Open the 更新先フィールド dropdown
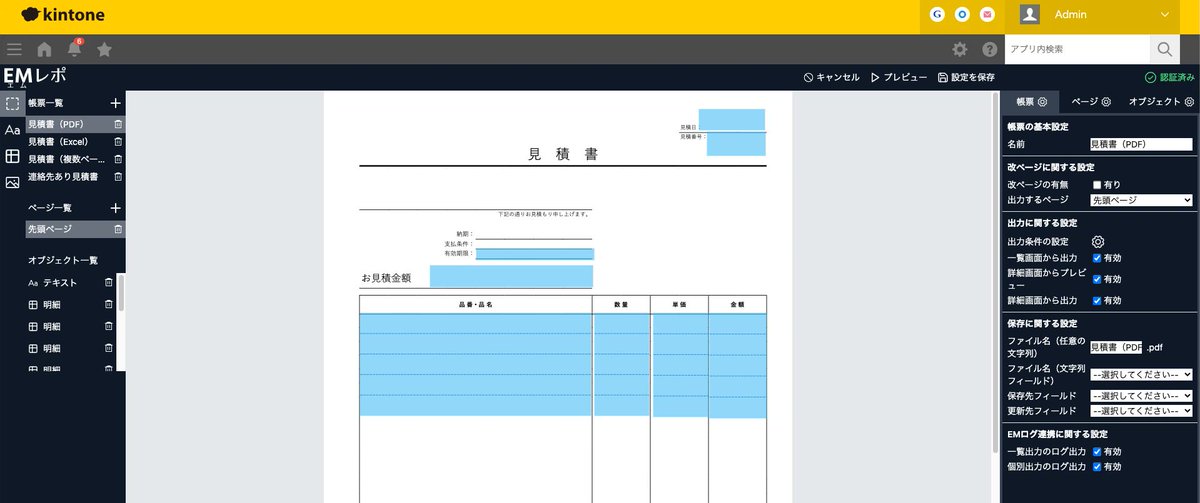The height and width of the screenshot is (503, 1200). [x=1141, y=411]
